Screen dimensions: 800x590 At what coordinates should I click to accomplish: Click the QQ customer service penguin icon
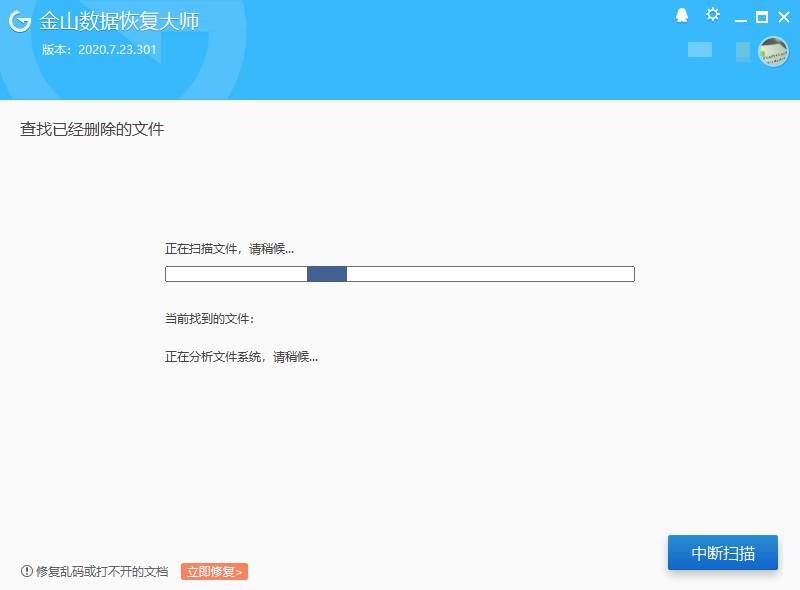pyautogui.click(x=681, y=16)
